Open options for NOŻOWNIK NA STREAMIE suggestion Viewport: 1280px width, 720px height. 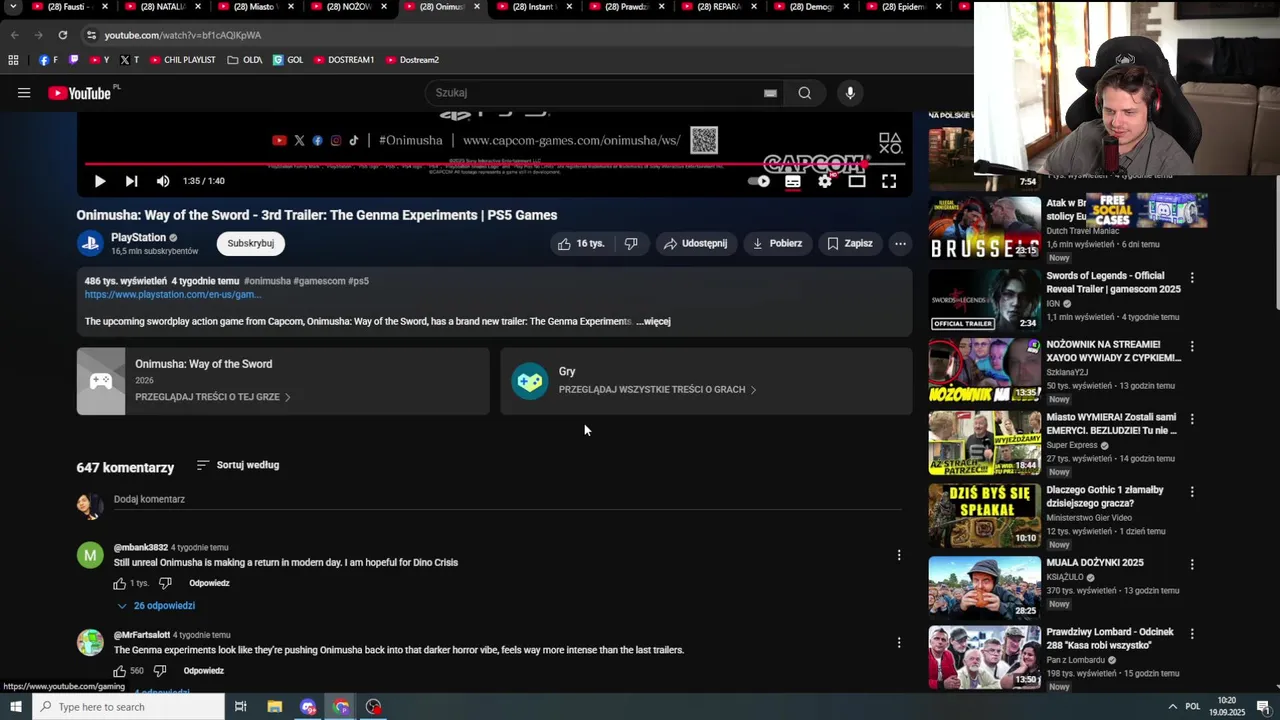click(x=1192, y=346)
